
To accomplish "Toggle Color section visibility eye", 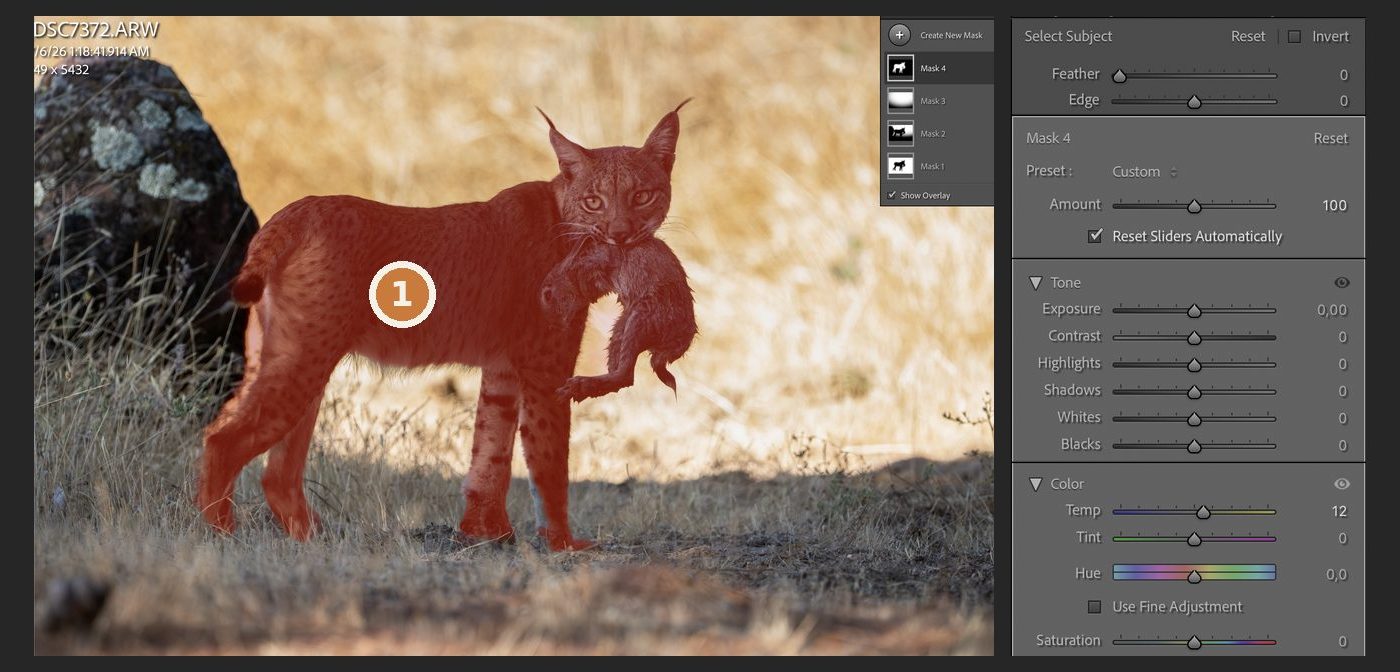I will (x=1342, y=484).
